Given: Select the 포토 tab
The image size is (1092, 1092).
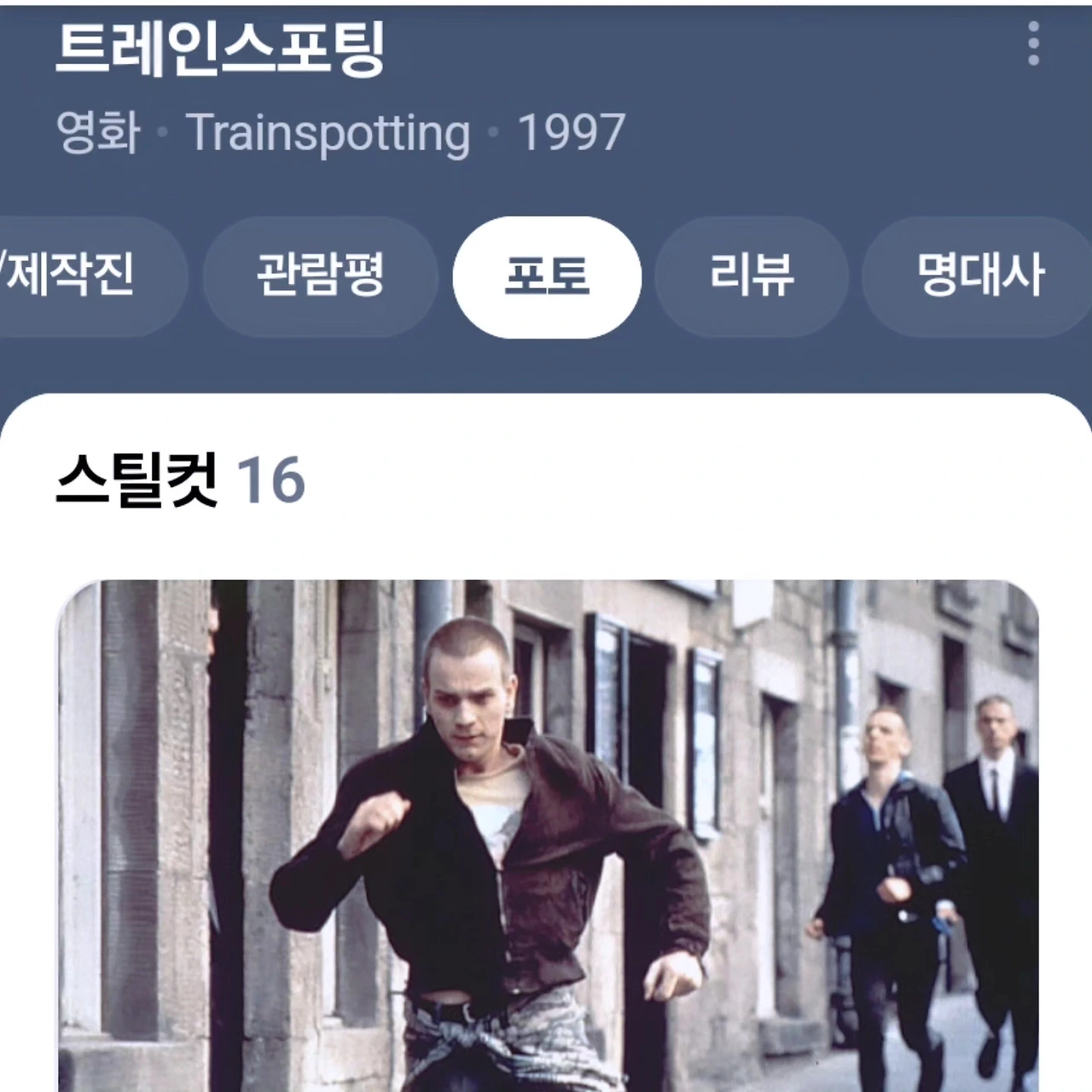Looking at the screenshot, I should coord(547,276).
